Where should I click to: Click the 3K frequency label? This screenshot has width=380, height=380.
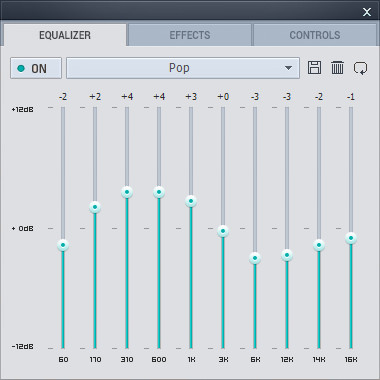pyautogui.click(x=223, y=360)
